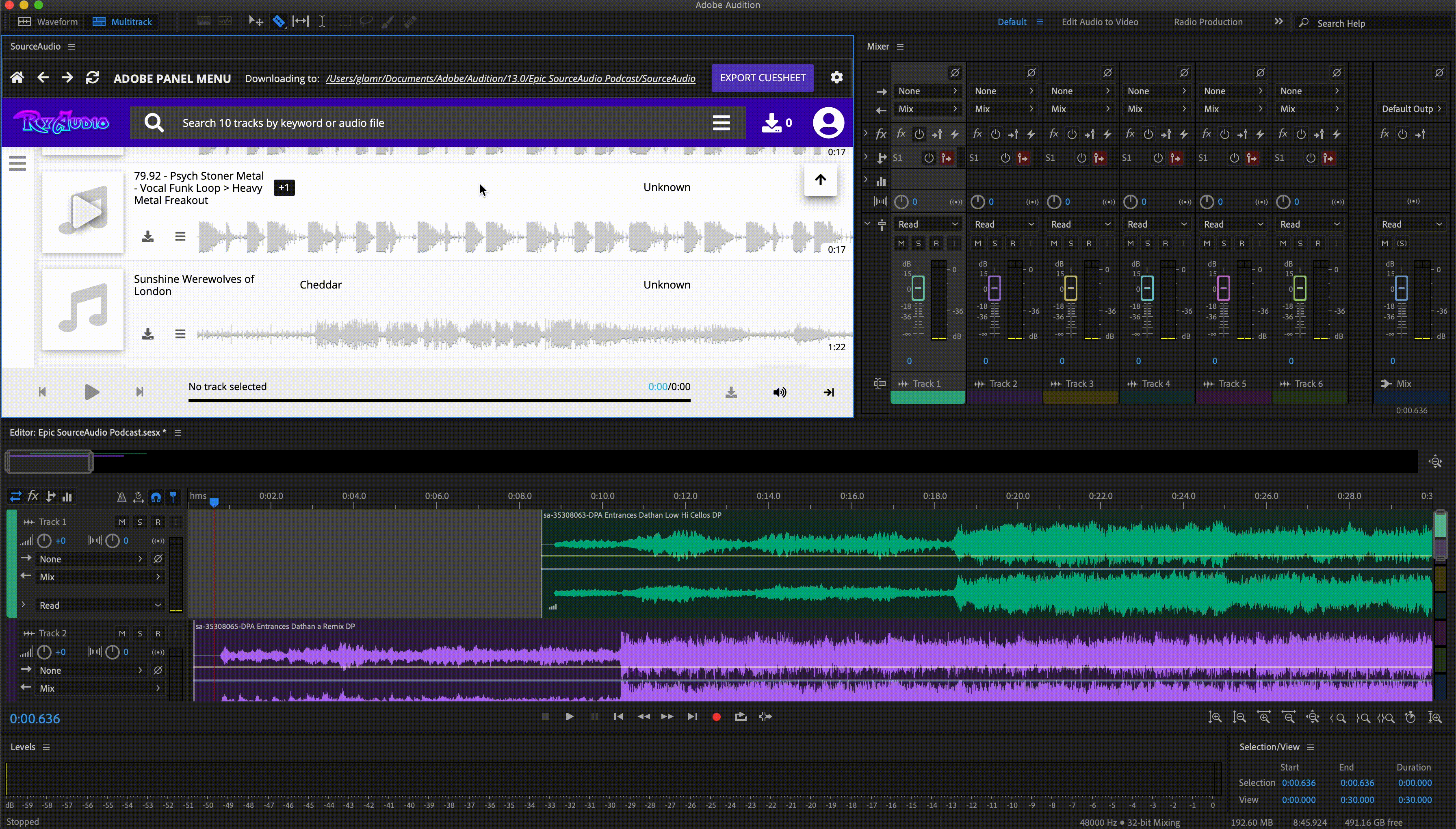Select the Slip tool in toolbar

(300, 22)
